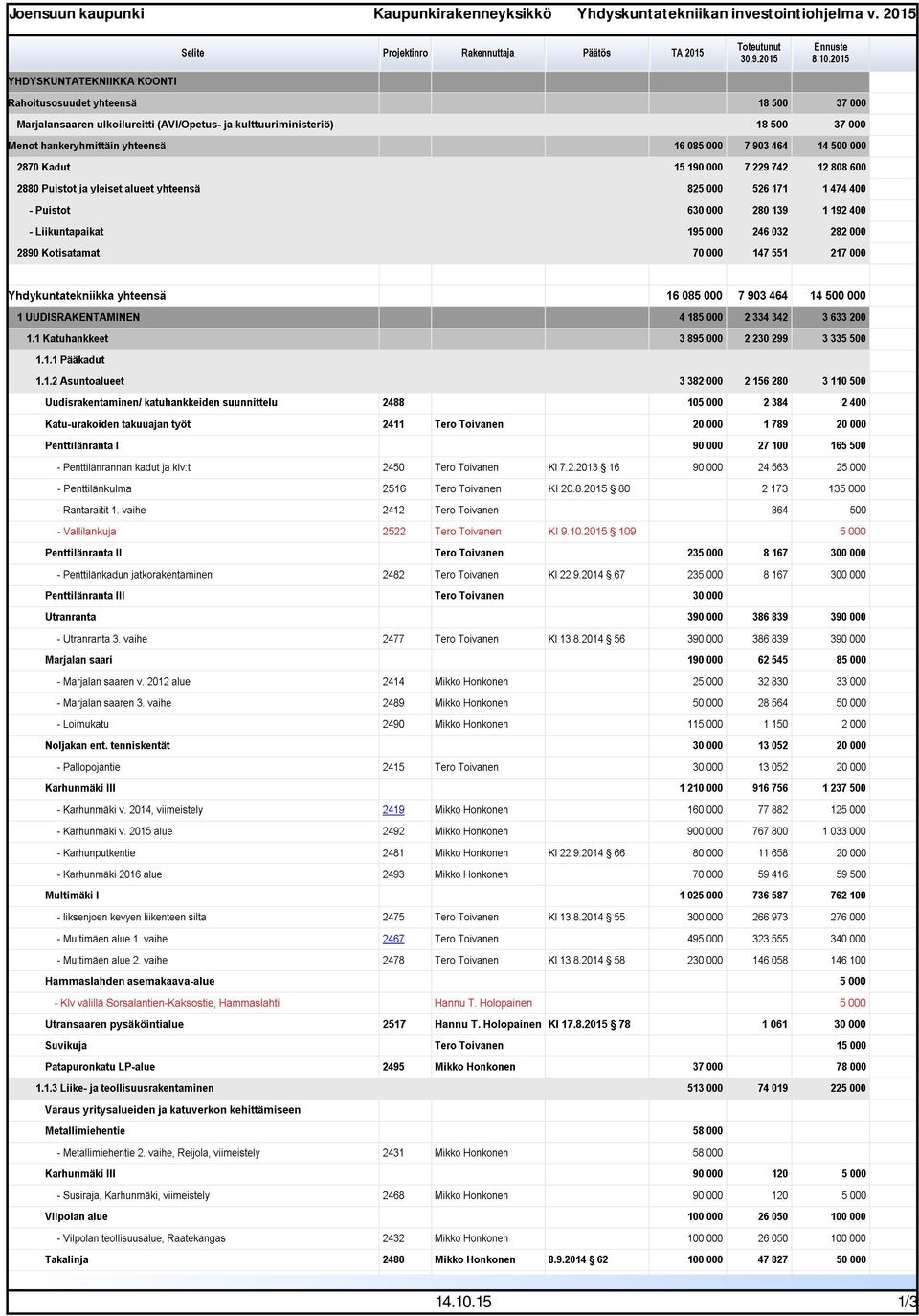Click the value '916 756'
919x1316 pixels.
tap(770, 788)
